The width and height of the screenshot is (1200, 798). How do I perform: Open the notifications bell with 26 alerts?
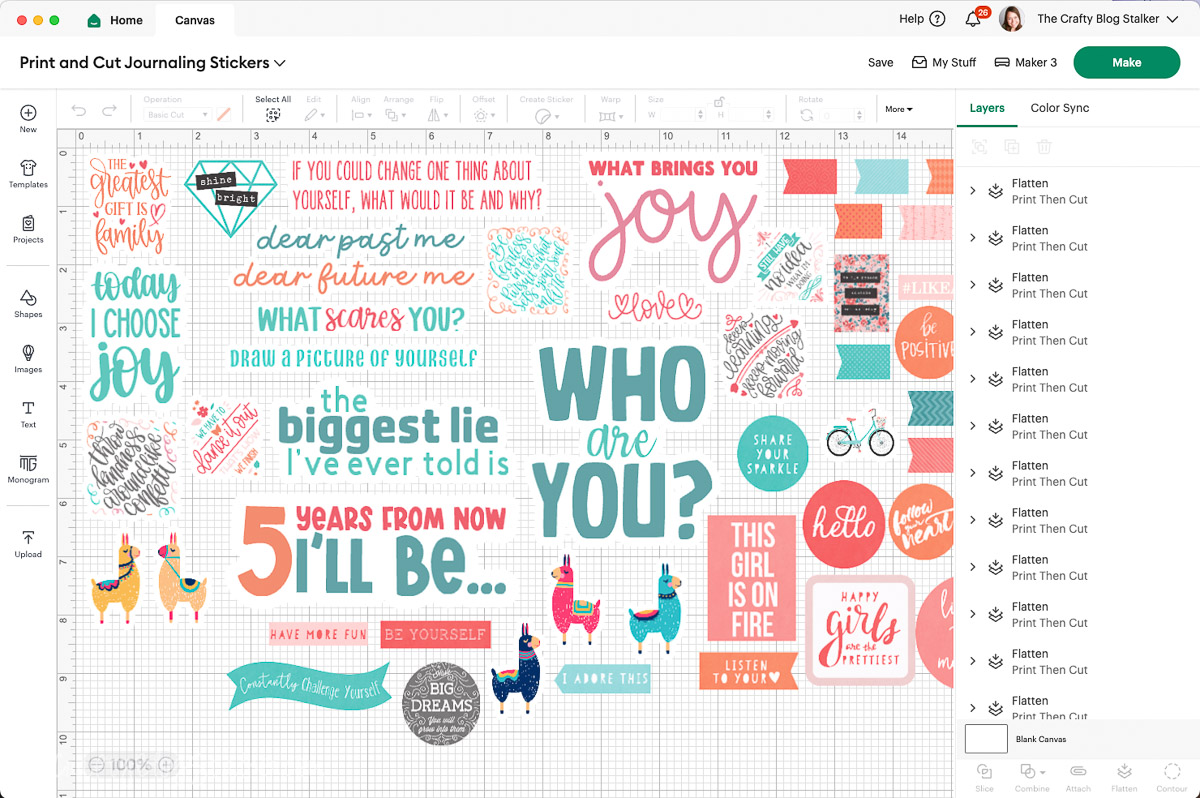[x=971, y=18]
